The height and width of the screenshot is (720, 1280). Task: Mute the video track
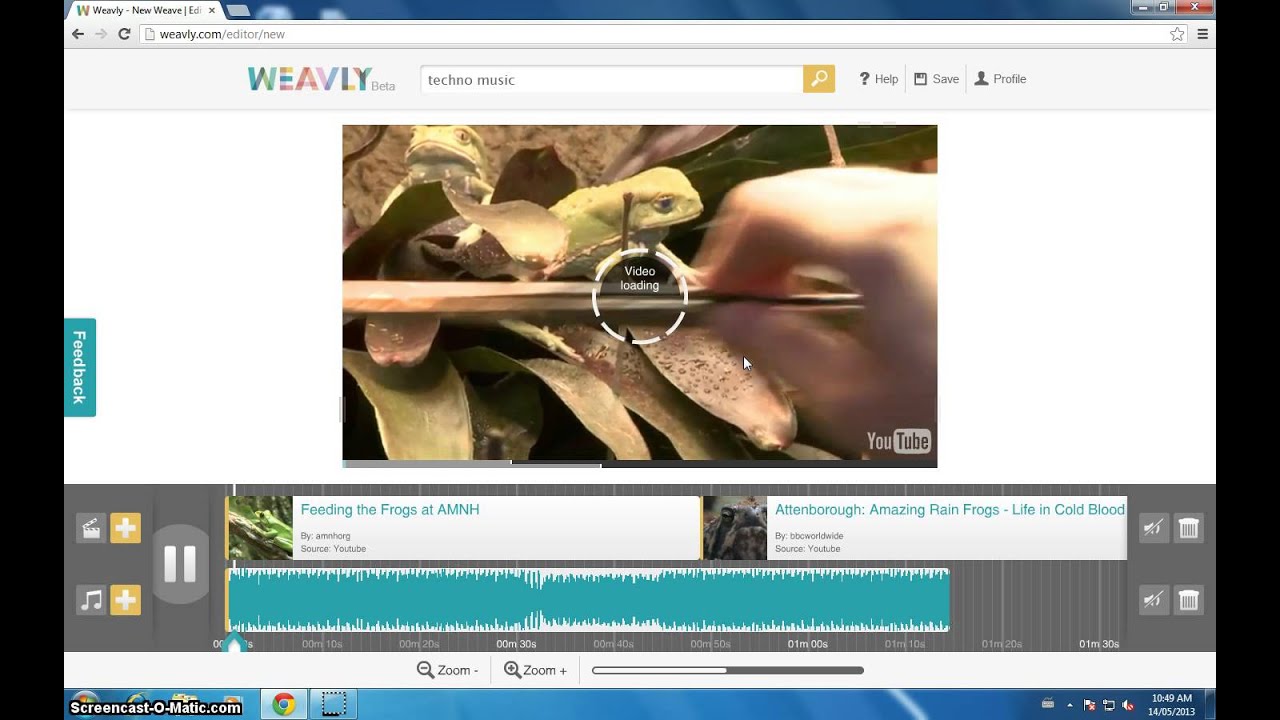(x=1153, y=528)
